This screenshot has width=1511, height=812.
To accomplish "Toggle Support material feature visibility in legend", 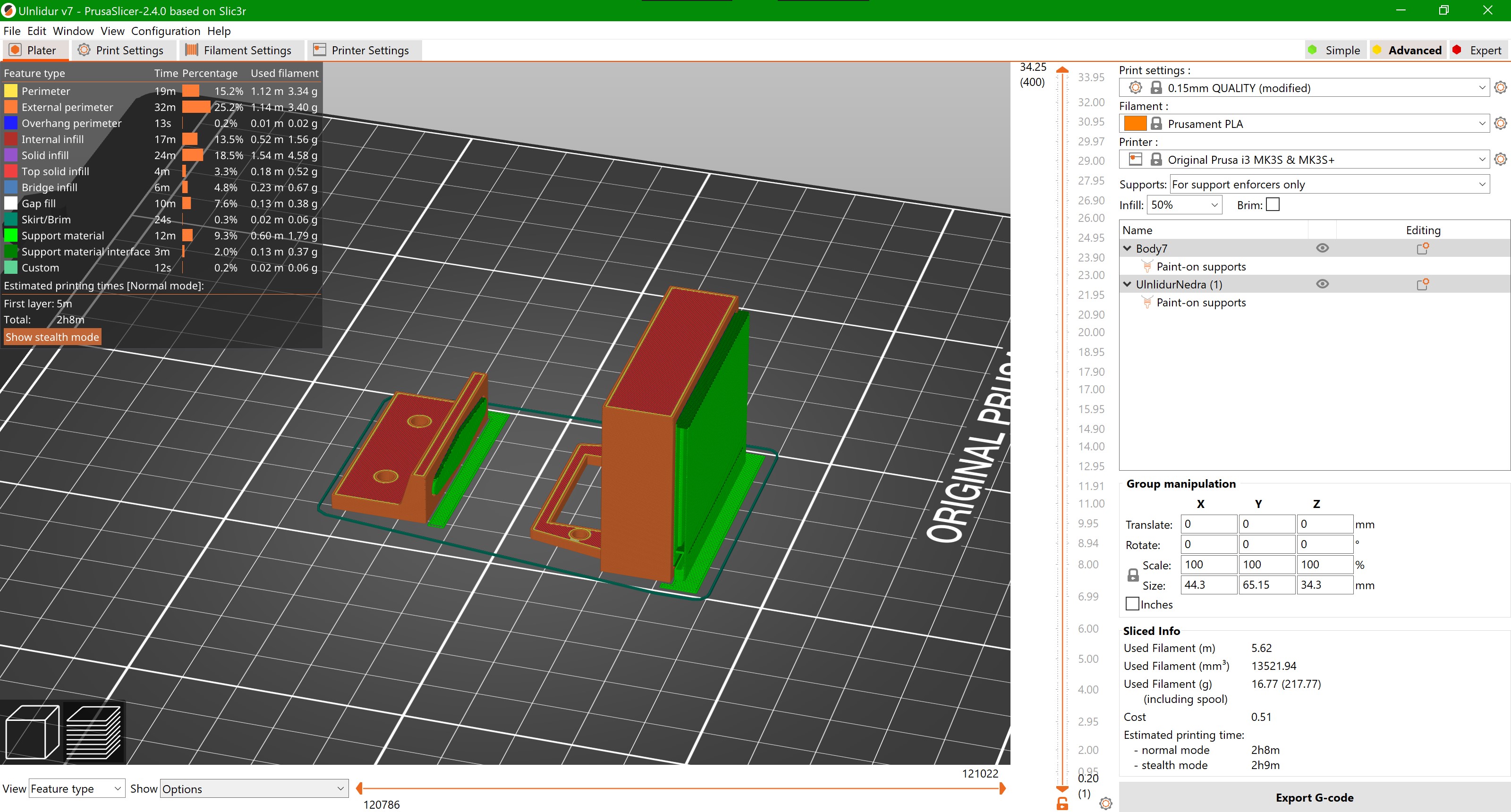I will click(161, 235).
